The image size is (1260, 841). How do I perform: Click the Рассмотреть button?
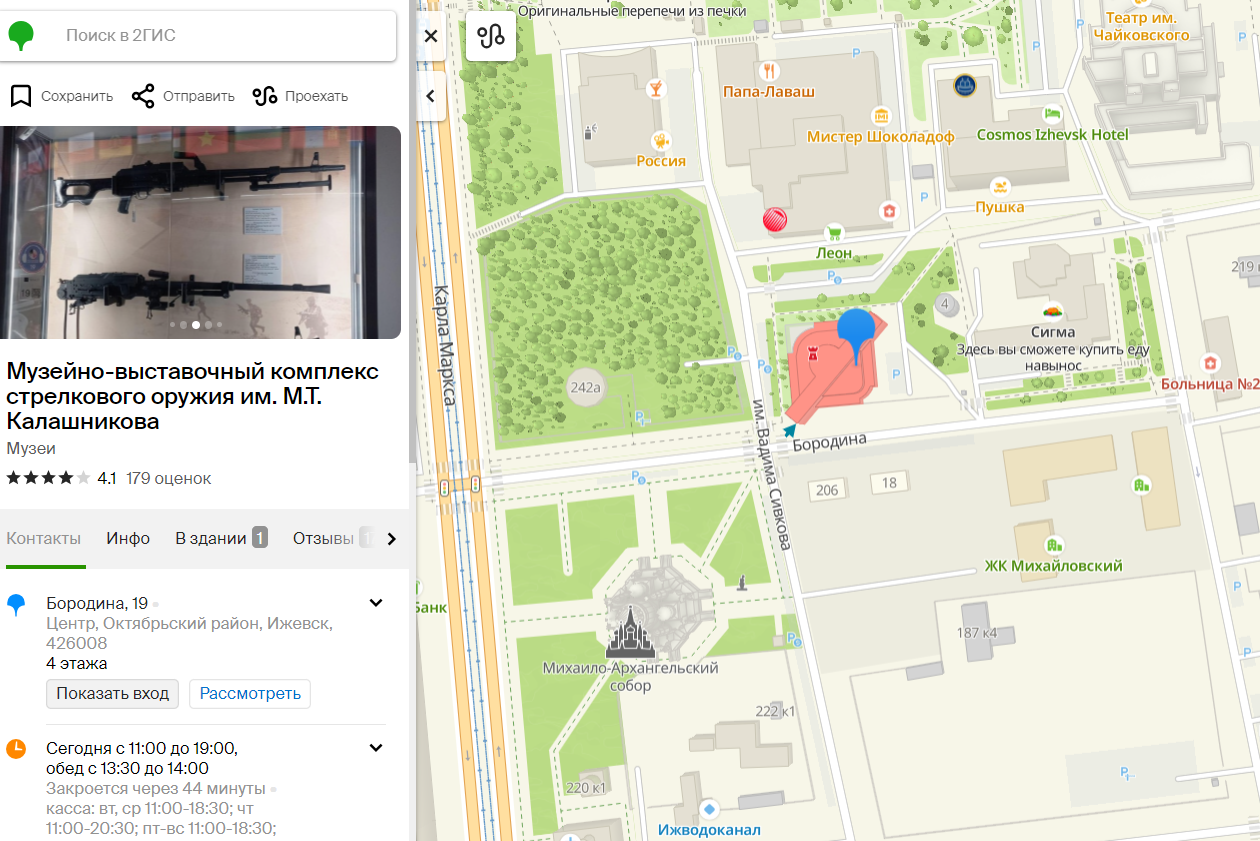click(x=250, y=693)
